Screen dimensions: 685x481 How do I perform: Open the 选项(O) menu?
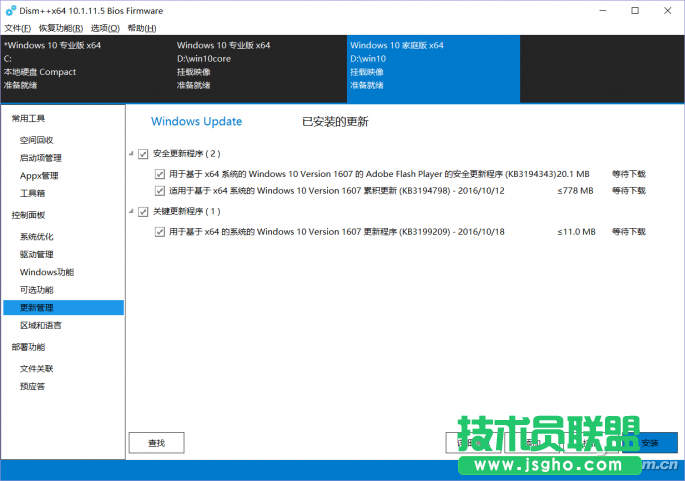coord(105,28)
